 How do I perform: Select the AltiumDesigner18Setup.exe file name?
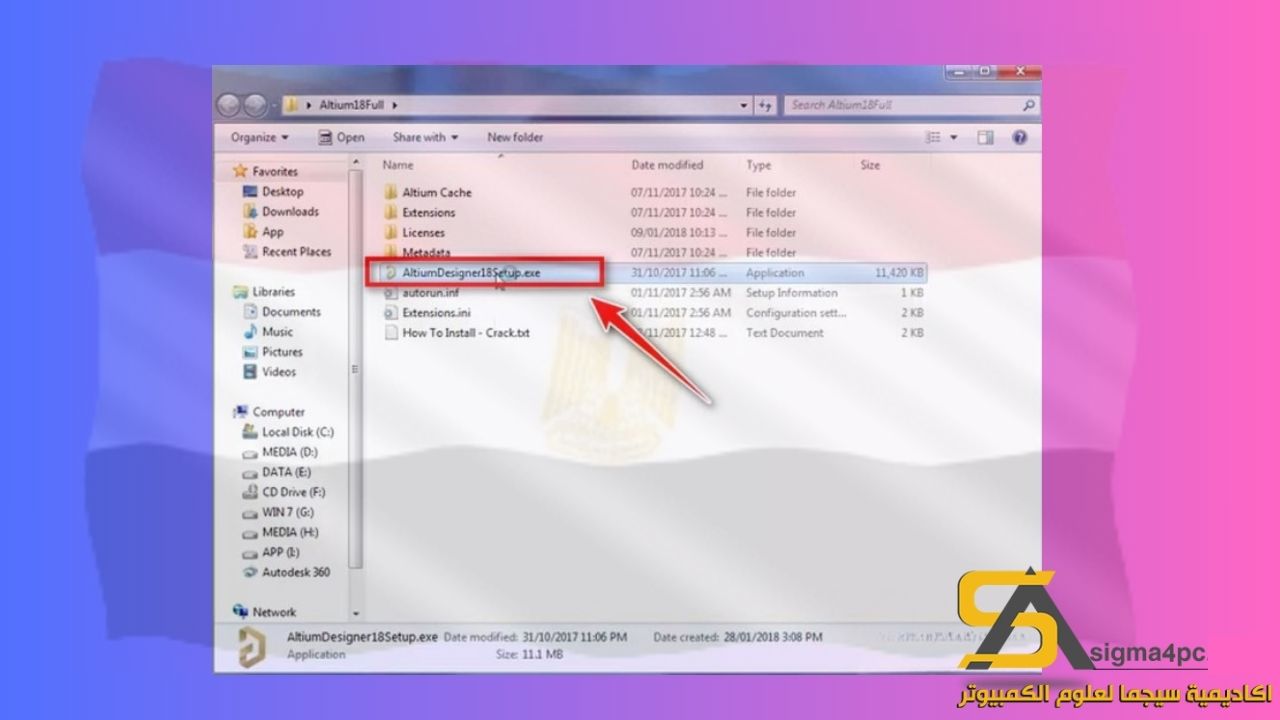pos(471,273)
